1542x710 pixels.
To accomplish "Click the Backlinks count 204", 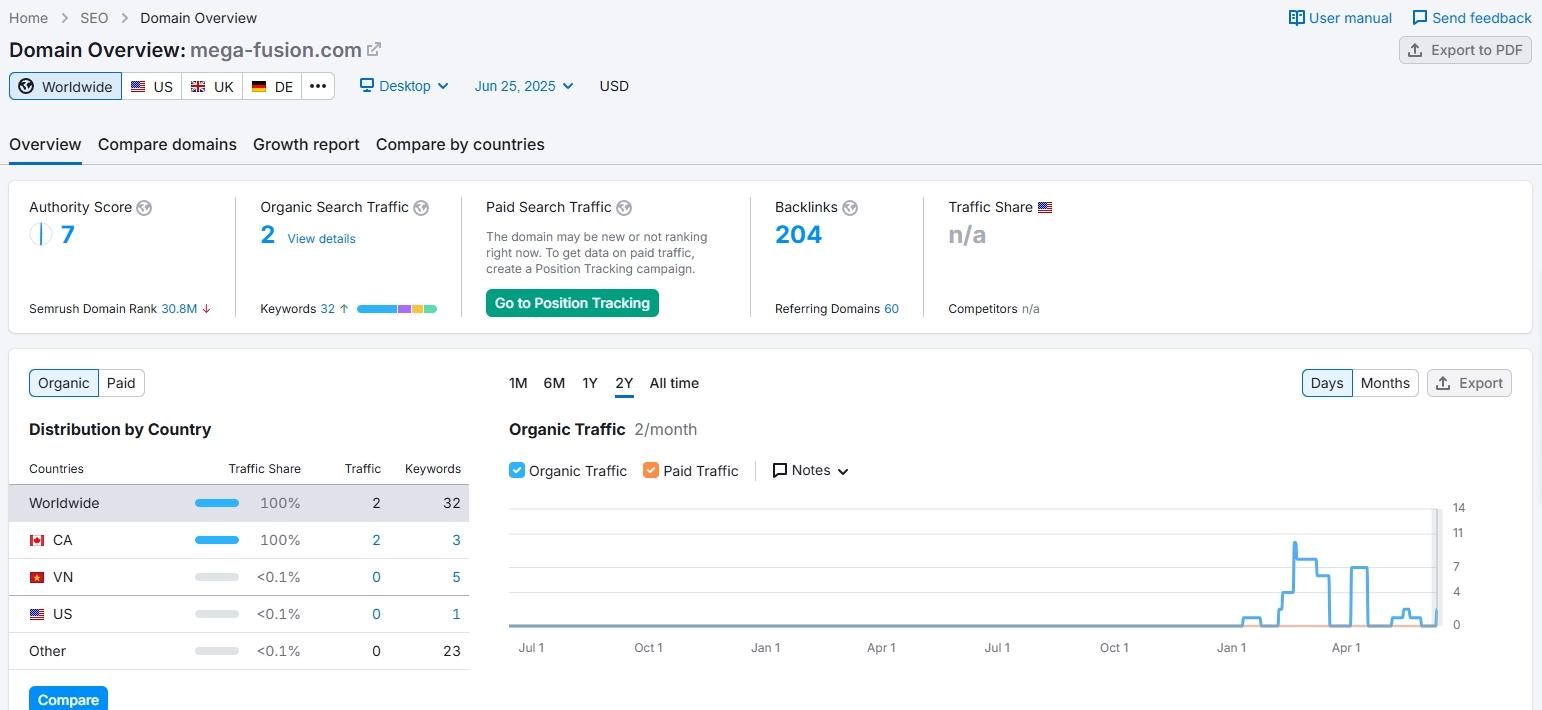I will pyautogui.click(x=798, y=235).
